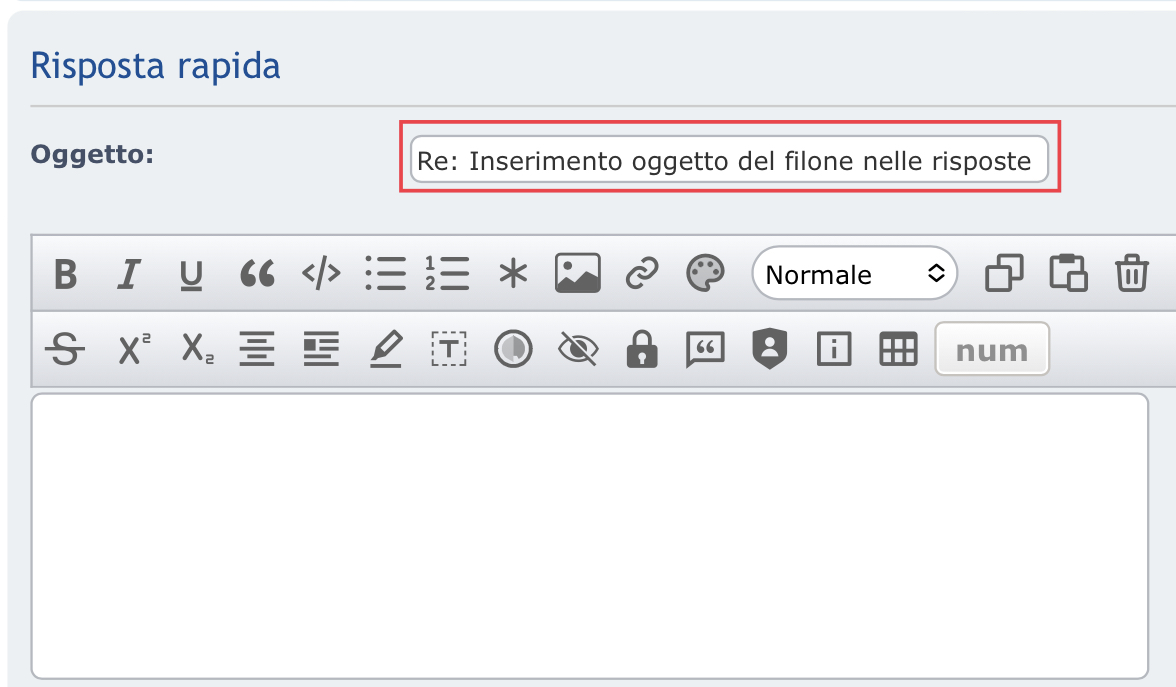Click the trash icon in toolbar
The width and height of the screenshot is (1176, 687).
(x=1131, y=274)
